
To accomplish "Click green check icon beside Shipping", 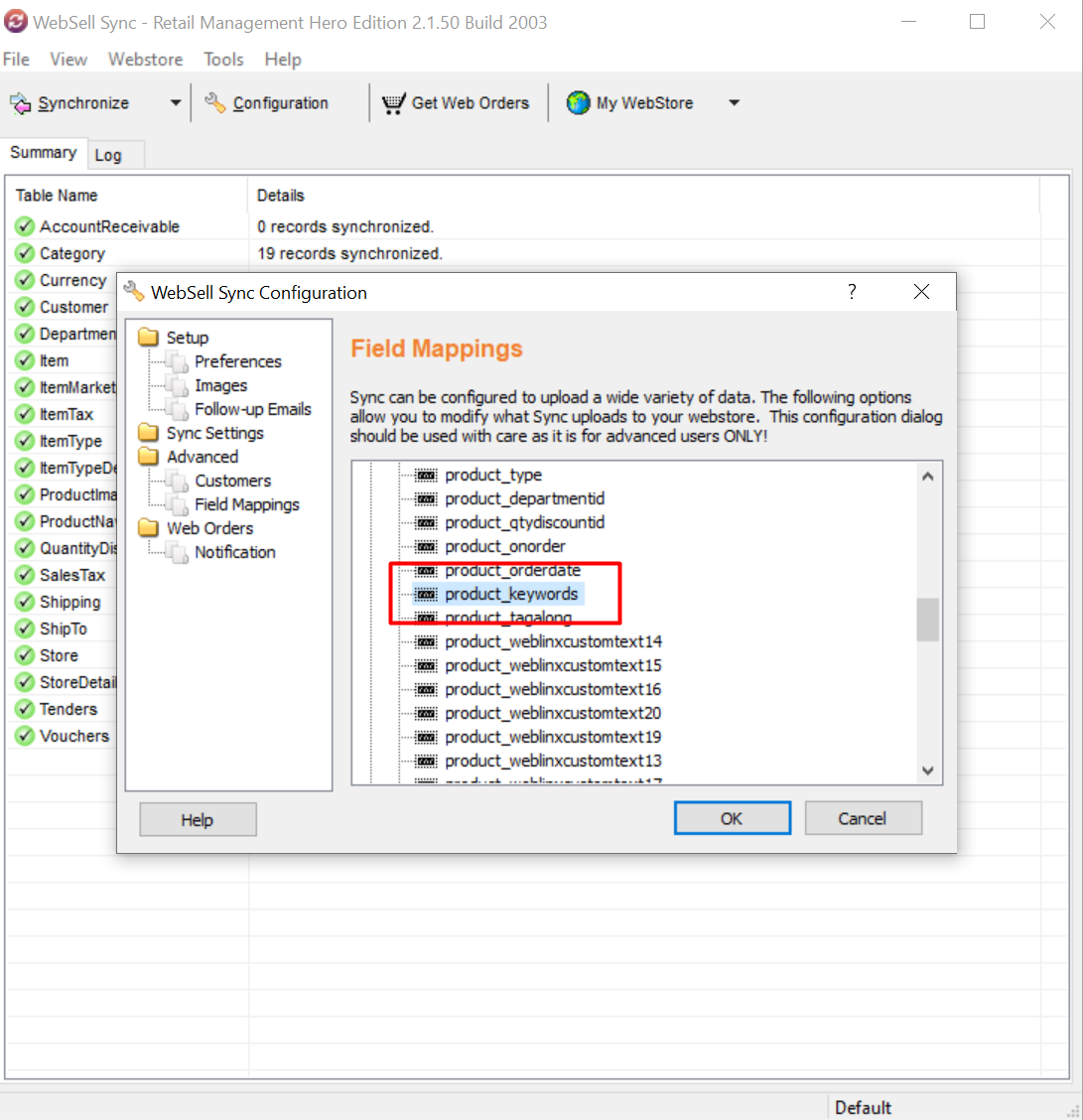I will tap(25, 602).
